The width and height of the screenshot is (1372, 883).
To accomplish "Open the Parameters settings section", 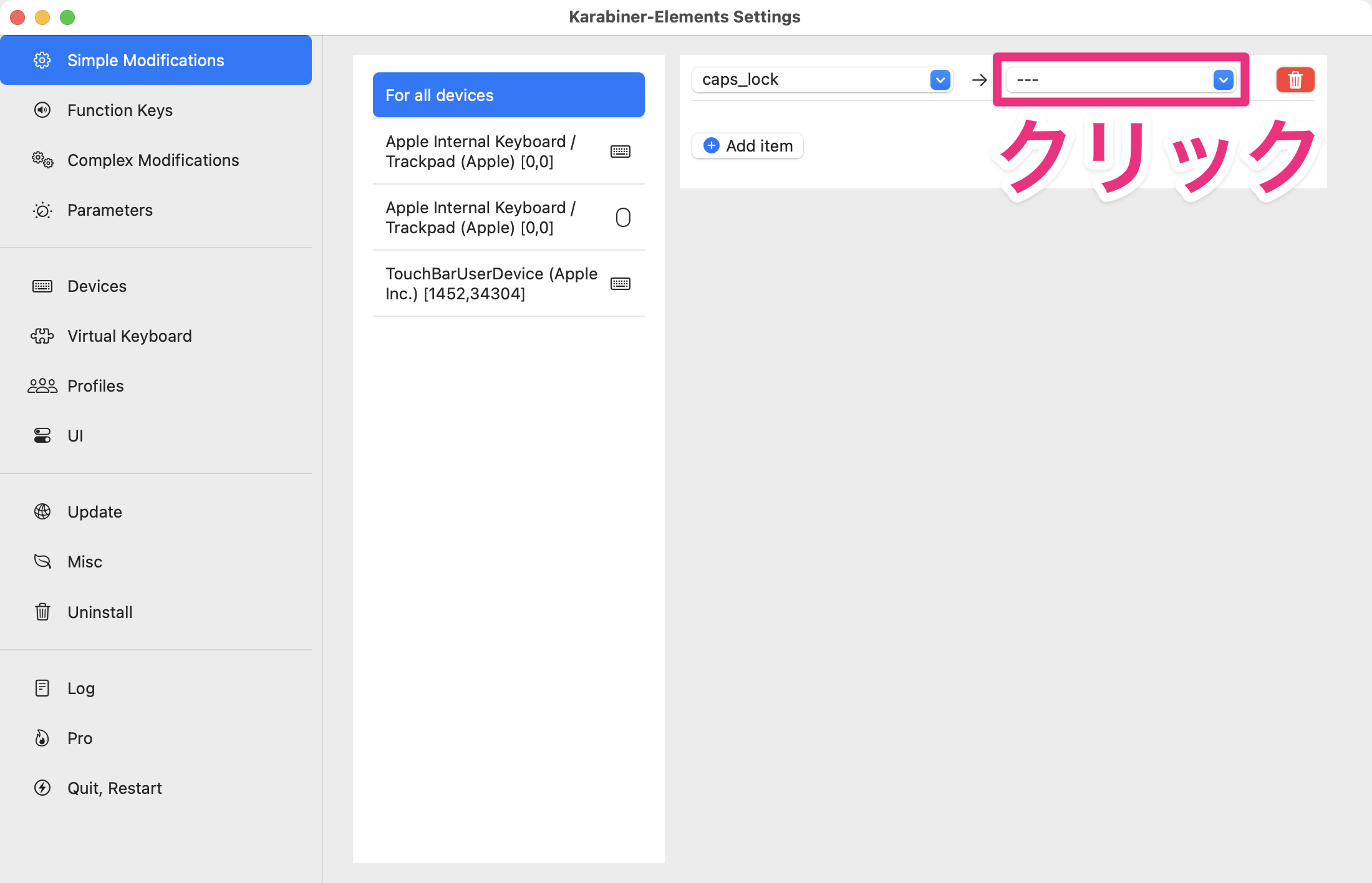I will click(x=110, y=210).
